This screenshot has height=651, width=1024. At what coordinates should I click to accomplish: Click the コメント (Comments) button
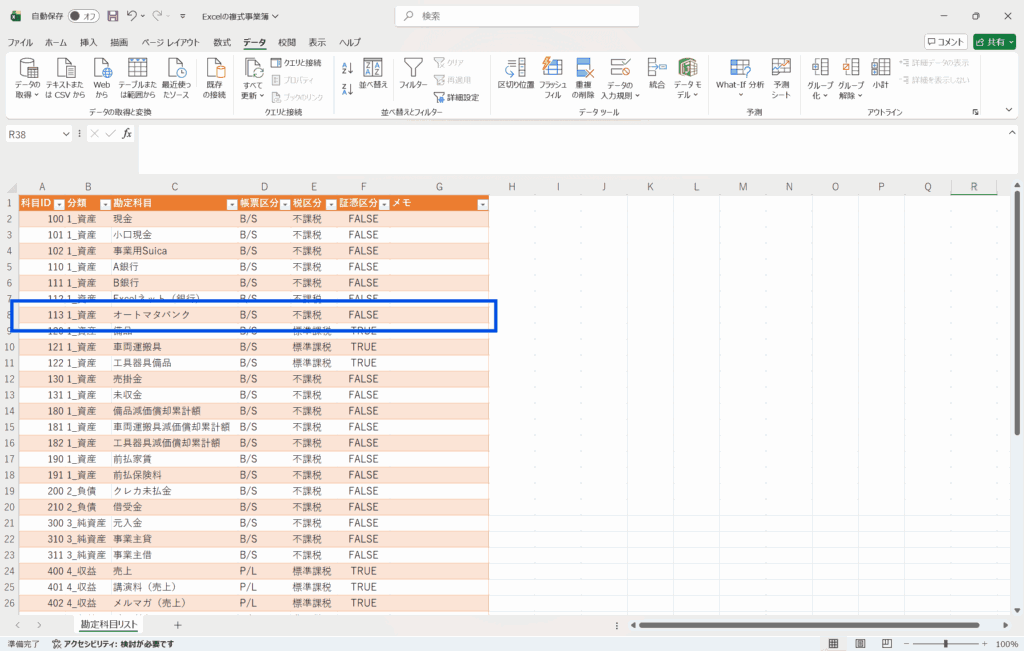point(945,42)
